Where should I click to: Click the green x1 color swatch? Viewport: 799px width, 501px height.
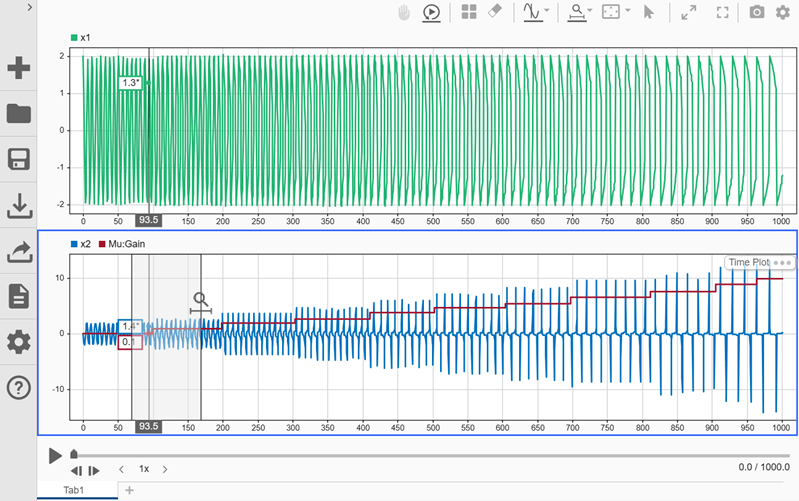tap(74, 38)
